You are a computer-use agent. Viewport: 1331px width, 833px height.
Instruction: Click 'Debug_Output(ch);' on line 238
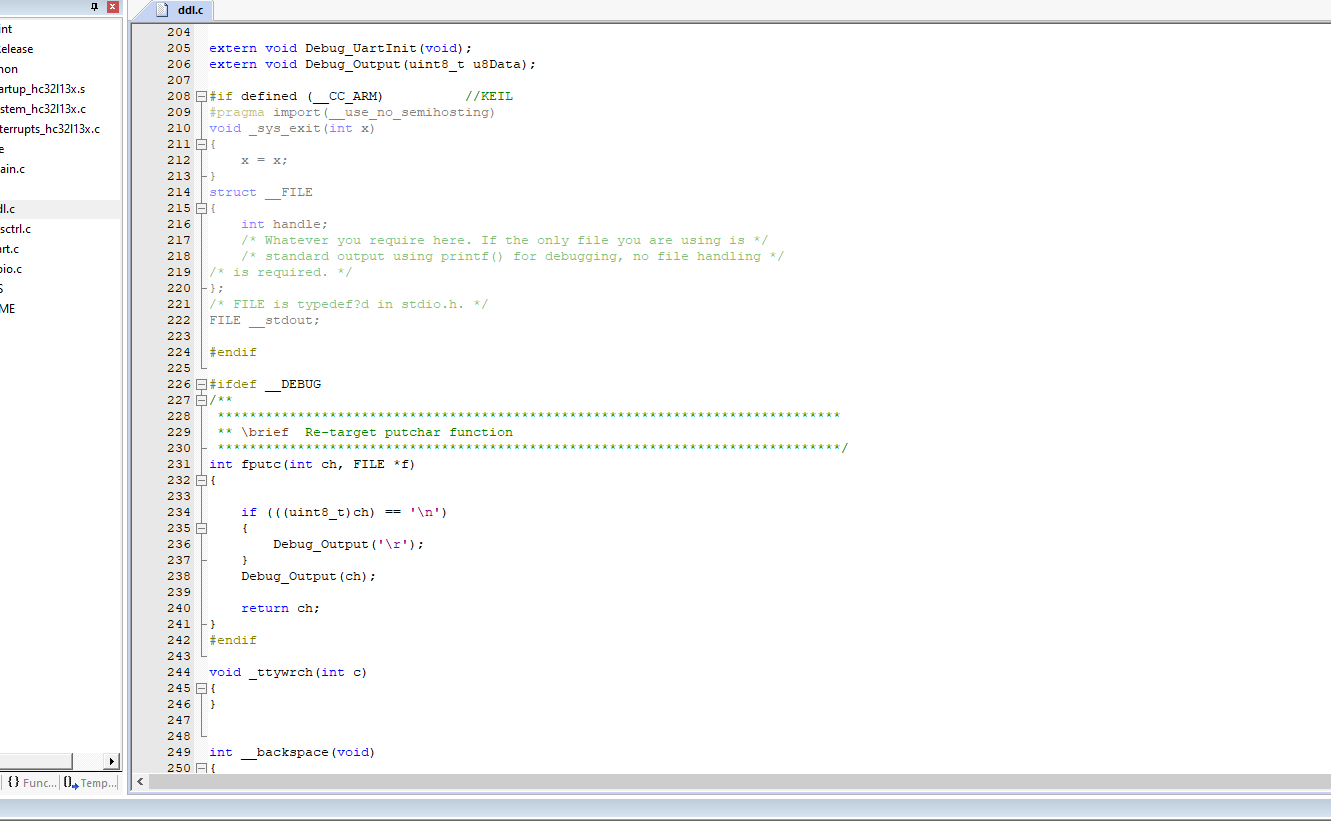pyautogui.click(x=309, y=576)
